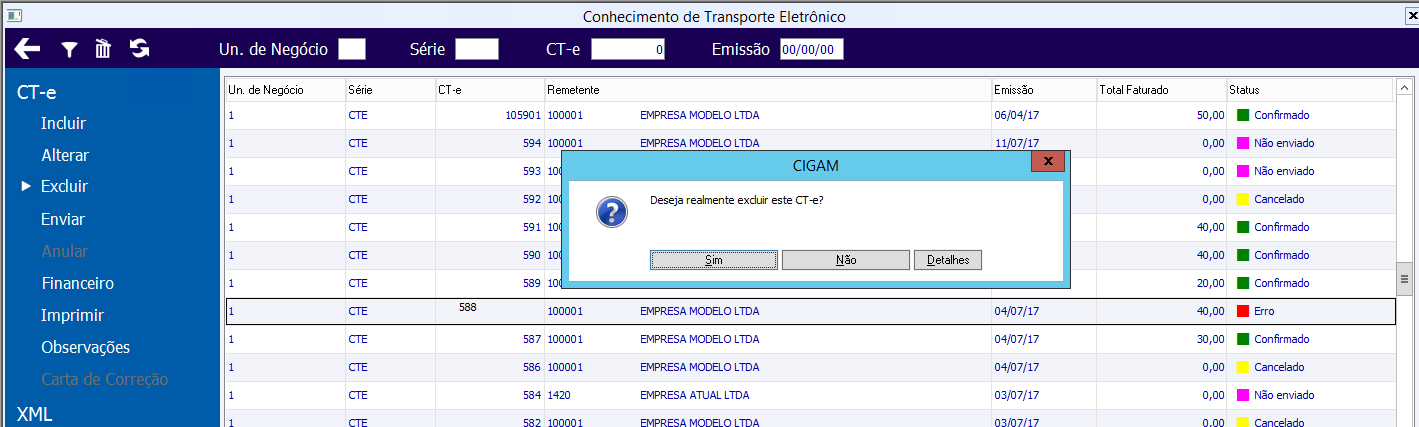Image resolution: width=1419 pixels, height=427 pixels.
Task: Select Incluir in CT-e sidebar
Action: click(x=63, y=124)
